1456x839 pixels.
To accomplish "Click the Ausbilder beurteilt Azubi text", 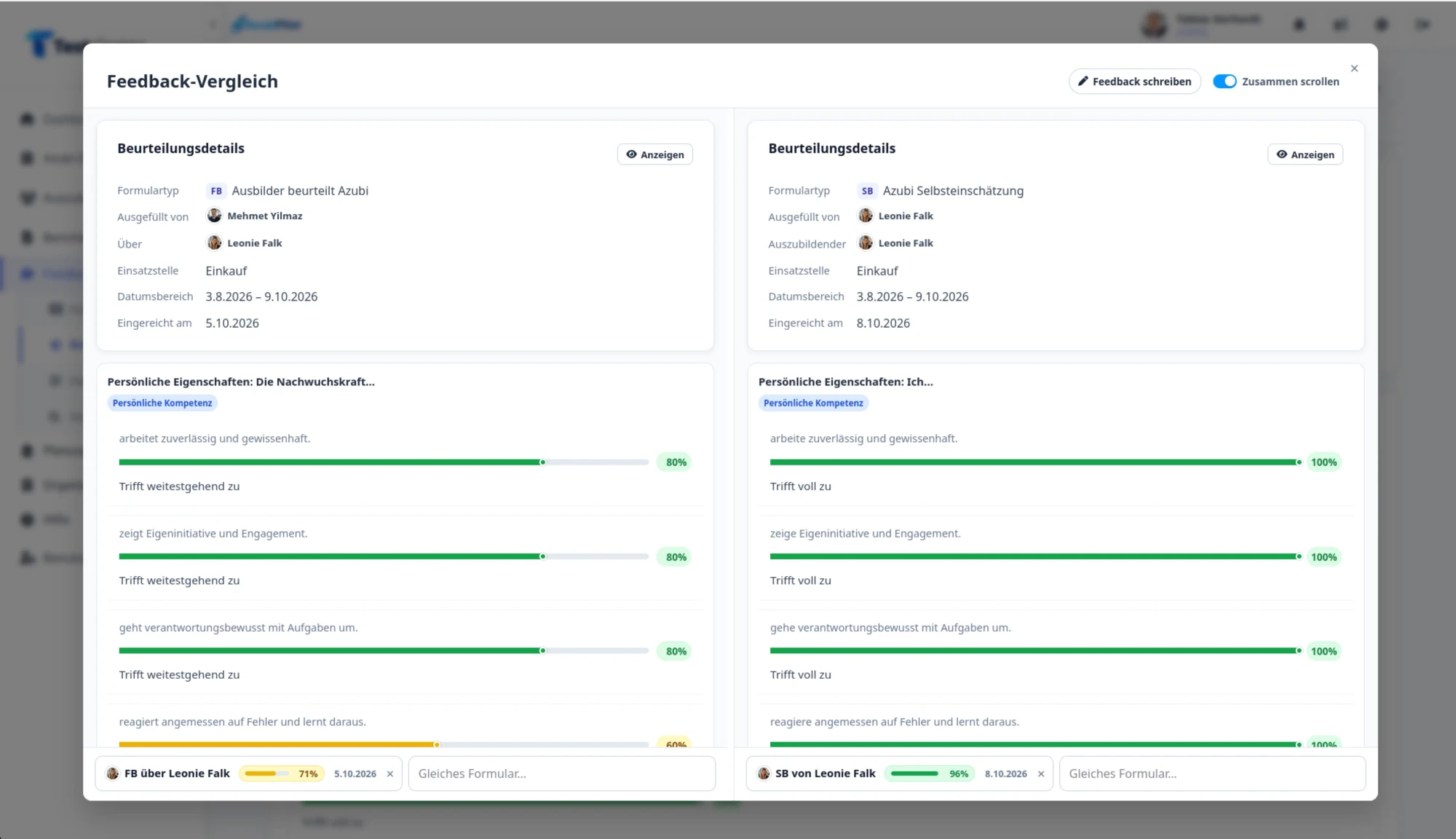I will (x=300, y=191).
